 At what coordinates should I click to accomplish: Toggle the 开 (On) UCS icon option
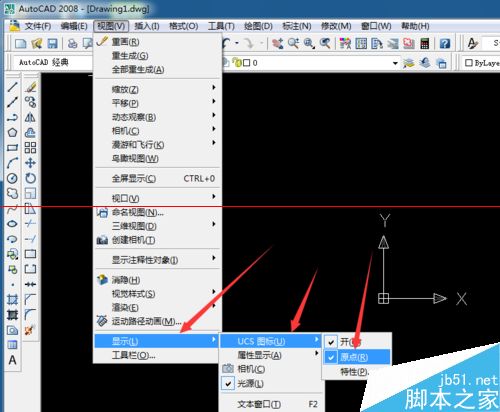click(356, 342)
